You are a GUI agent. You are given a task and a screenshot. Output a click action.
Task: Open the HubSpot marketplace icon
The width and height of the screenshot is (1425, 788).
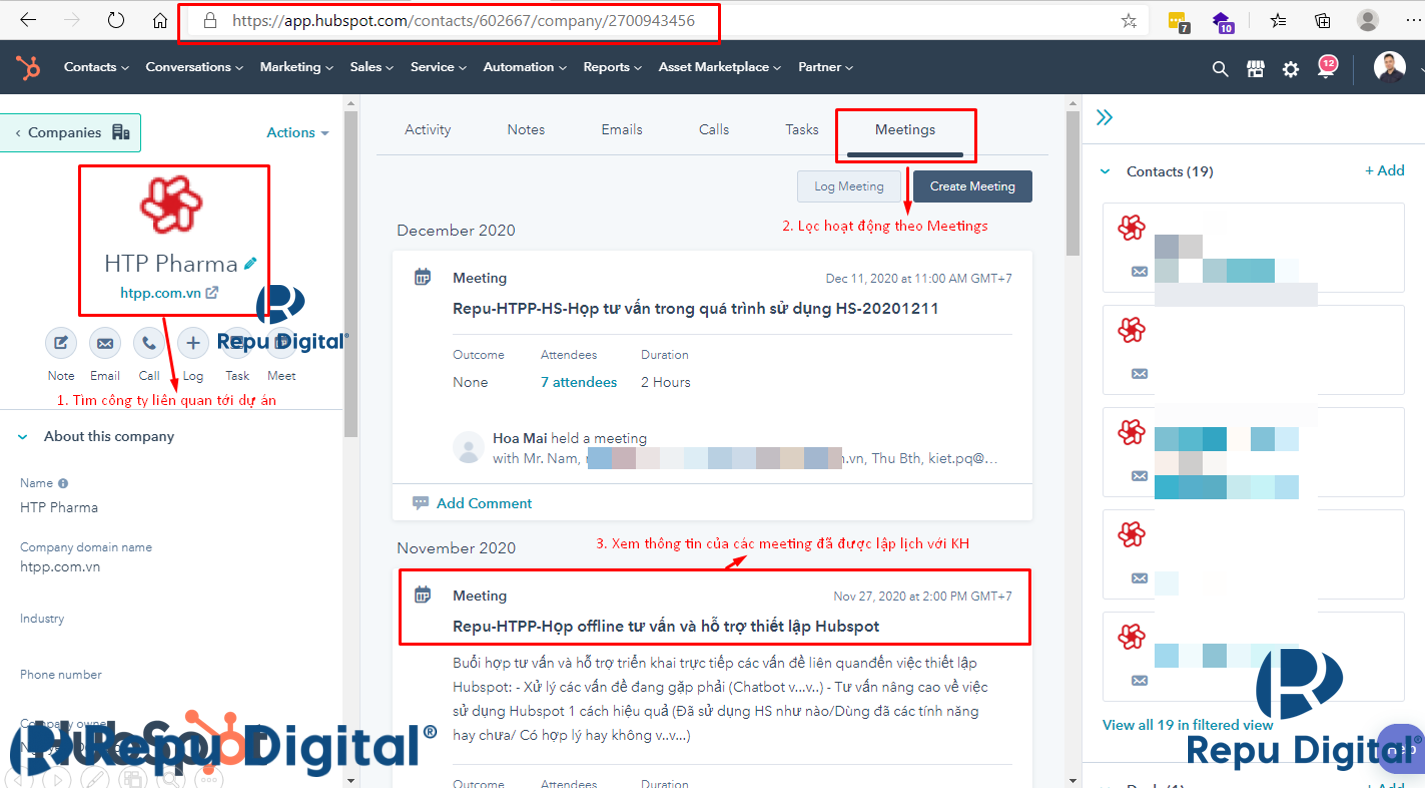[1256, 68]
